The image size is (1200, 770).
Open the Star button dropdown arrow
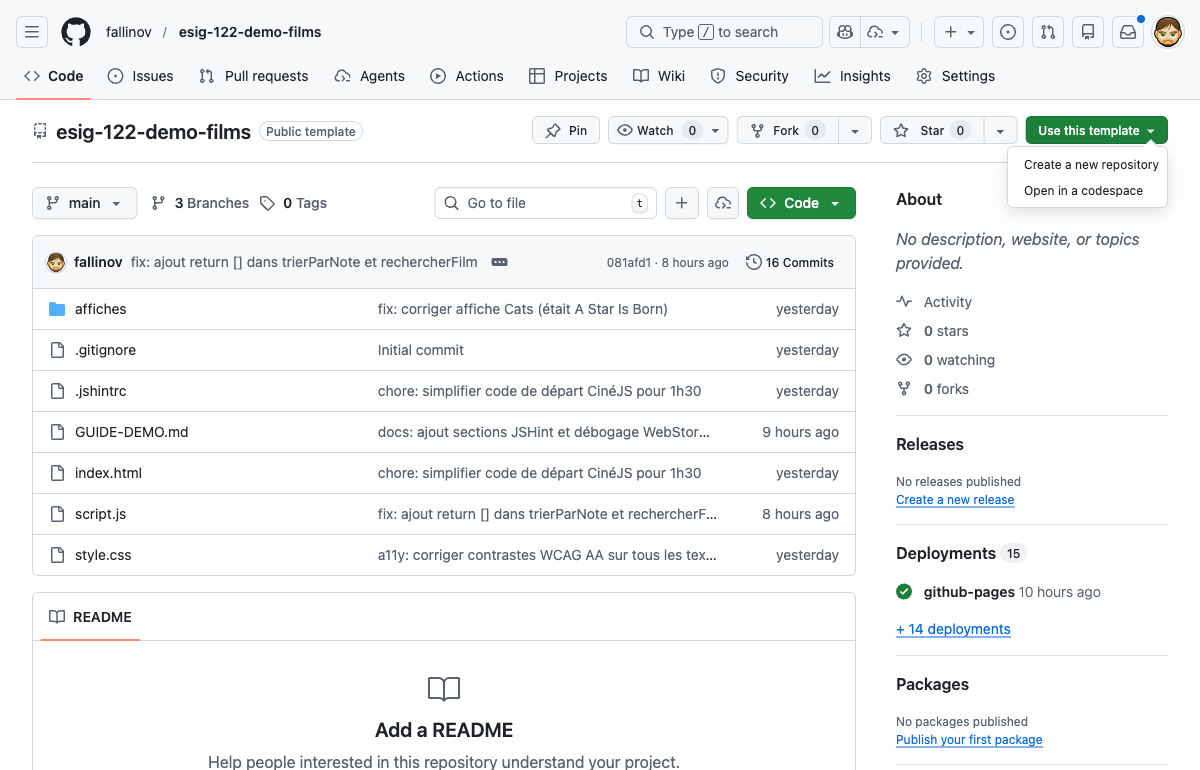coord(999,130)
